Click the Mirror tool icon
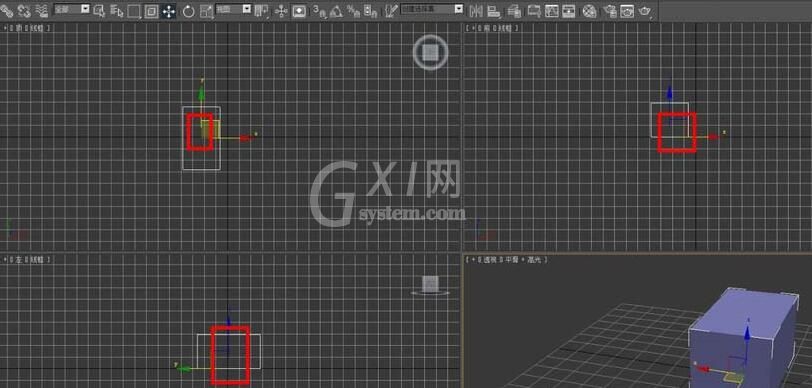The width and height of the screenshot is (812, 388). coord(476,11)
